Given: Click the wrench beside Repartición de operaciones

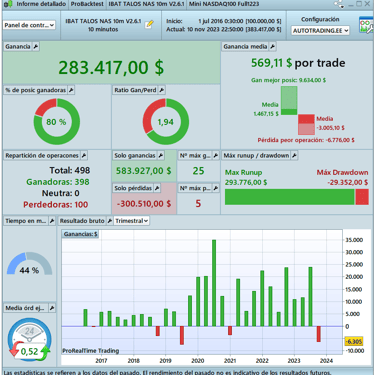Looking at the screenshot, I should click(84, 155).
